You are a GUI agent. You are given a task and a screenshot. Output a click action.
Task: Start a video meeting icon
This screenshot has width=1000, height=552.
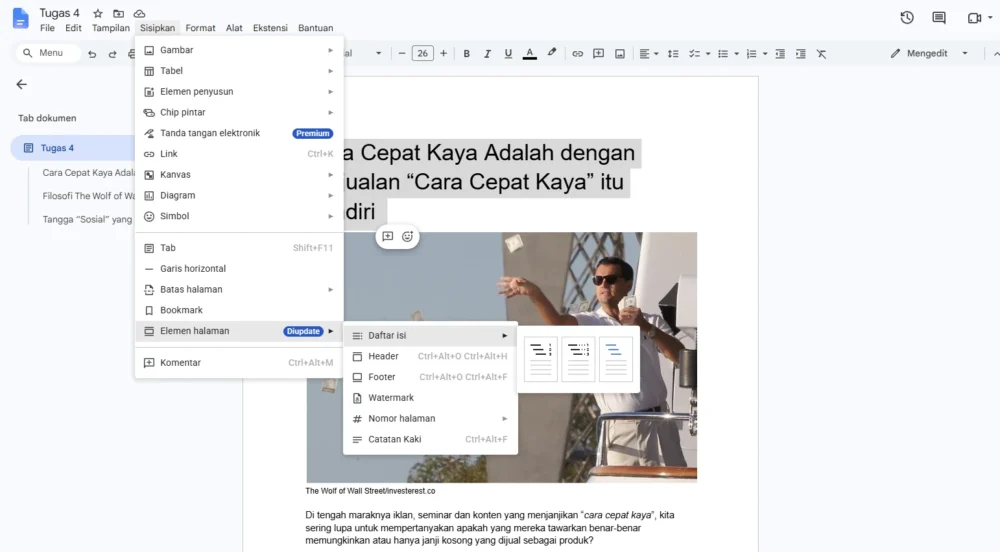point(974,18)
